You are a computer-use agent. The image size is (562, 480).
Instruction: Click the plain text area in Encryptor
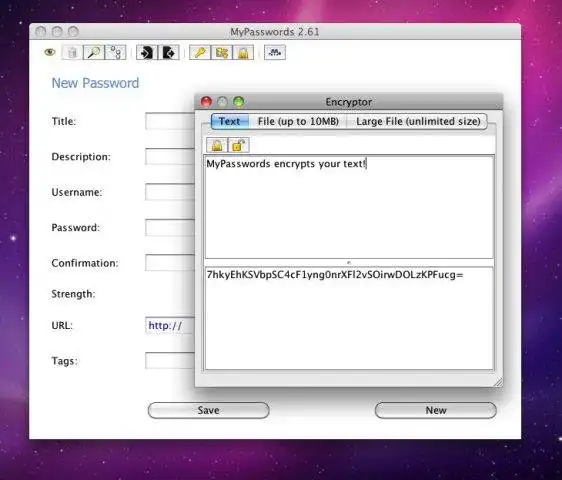click(x=349, y=207)
